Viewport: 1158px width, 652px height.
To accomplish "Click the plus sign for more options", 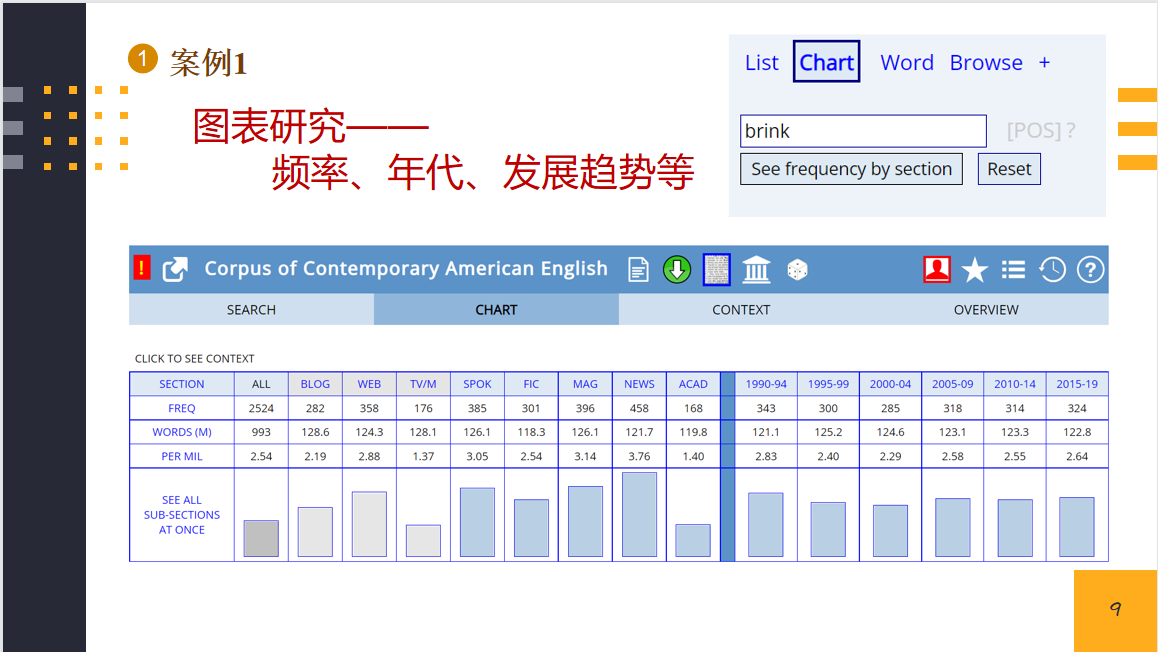I will click(1044, 63).
